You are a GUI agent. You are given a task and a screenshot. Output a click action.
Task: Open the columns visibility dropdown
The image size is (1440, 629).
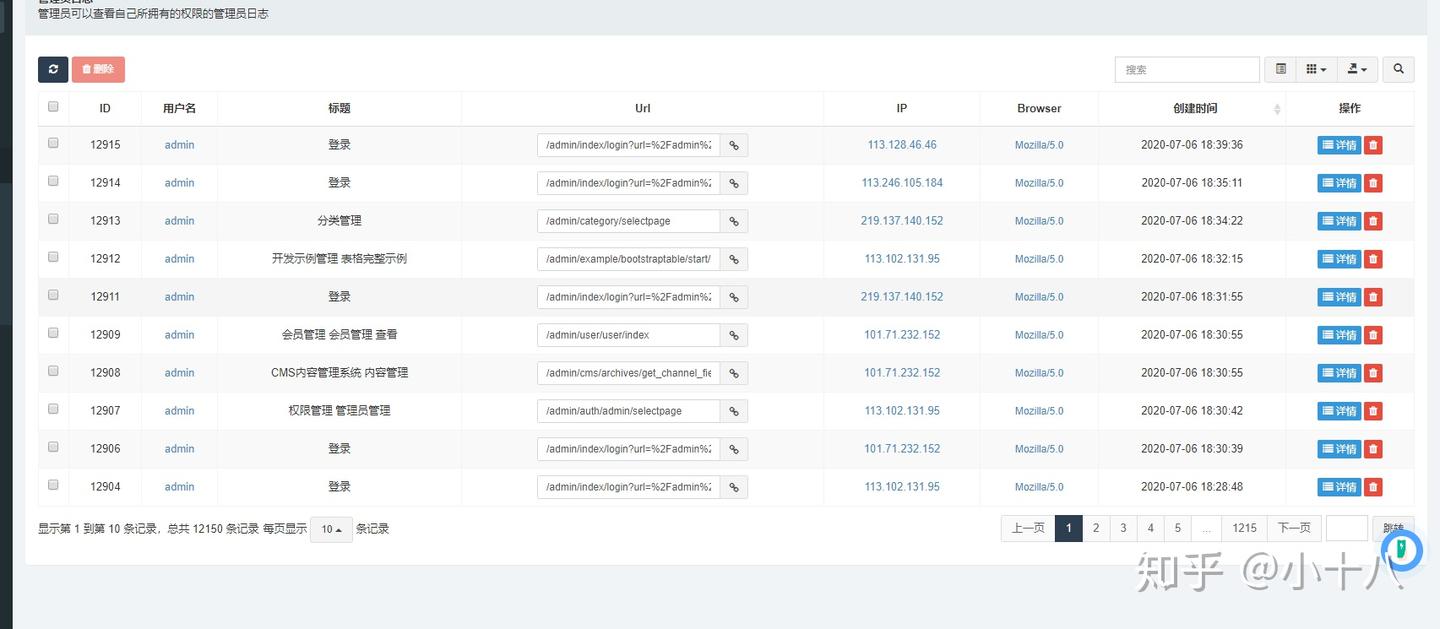[1316, 69]
